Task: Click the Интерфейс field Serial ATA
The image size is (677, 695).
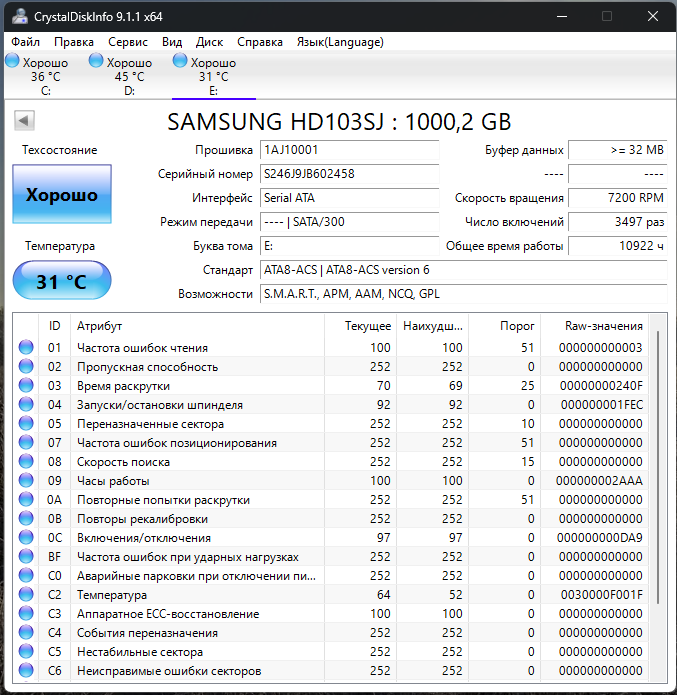Action: coord(349,198)
